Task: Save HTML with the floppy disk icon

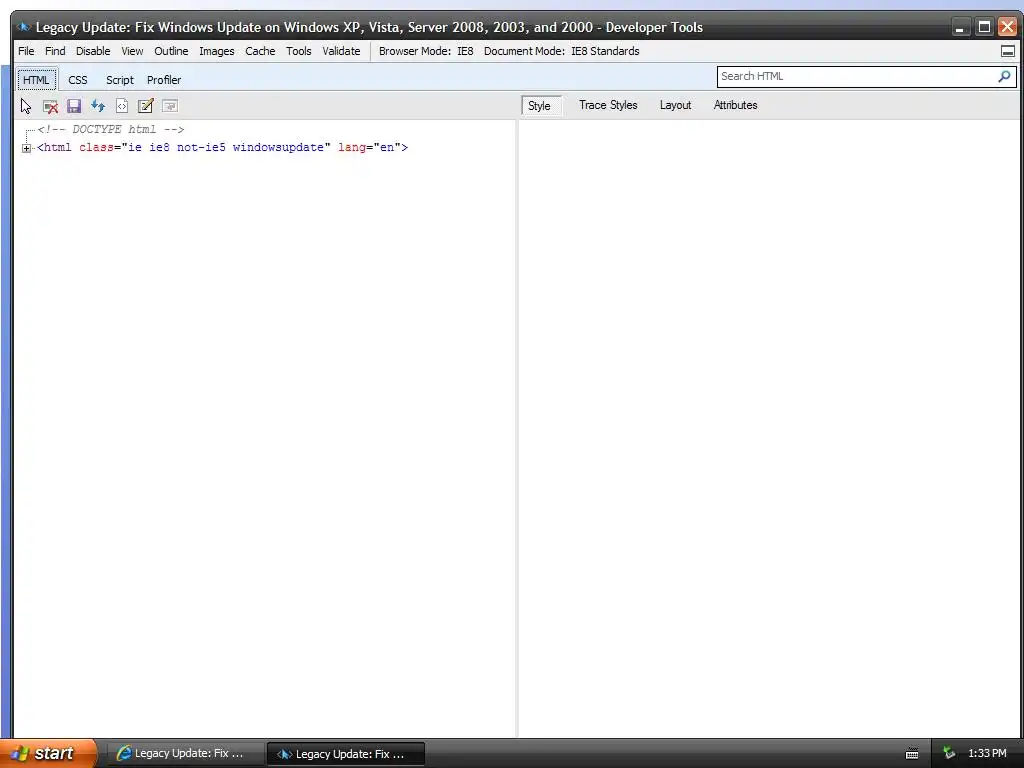Action: pyautogui.click(x=74, y=106)
